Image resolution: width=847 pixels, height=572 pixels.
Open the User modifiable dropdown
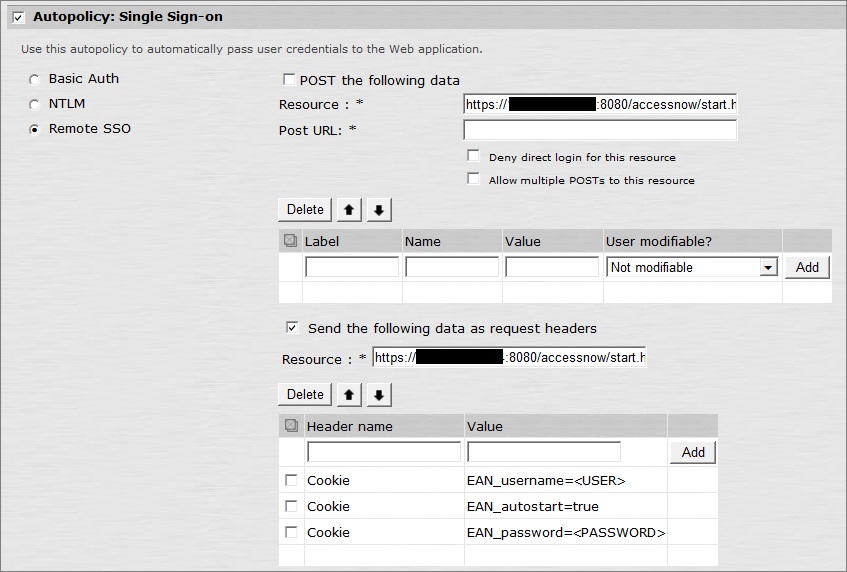click(767, 268)
